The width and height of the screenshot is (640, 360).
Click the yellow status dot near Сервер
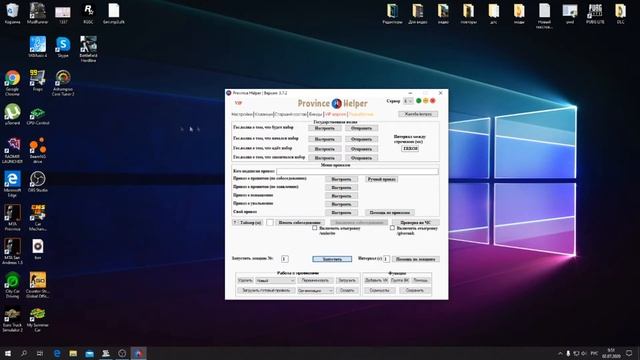425,101
